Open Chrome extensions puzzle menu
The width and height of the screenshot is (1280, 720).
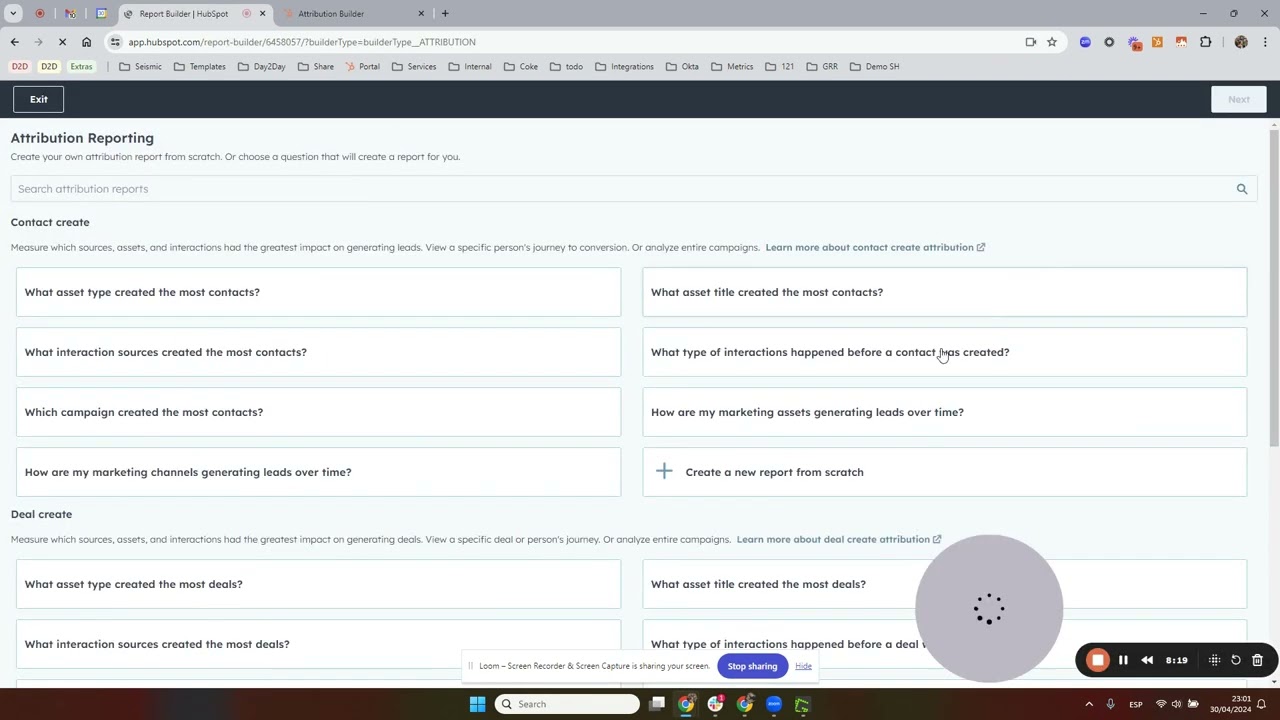click(x=1205, y=42)
